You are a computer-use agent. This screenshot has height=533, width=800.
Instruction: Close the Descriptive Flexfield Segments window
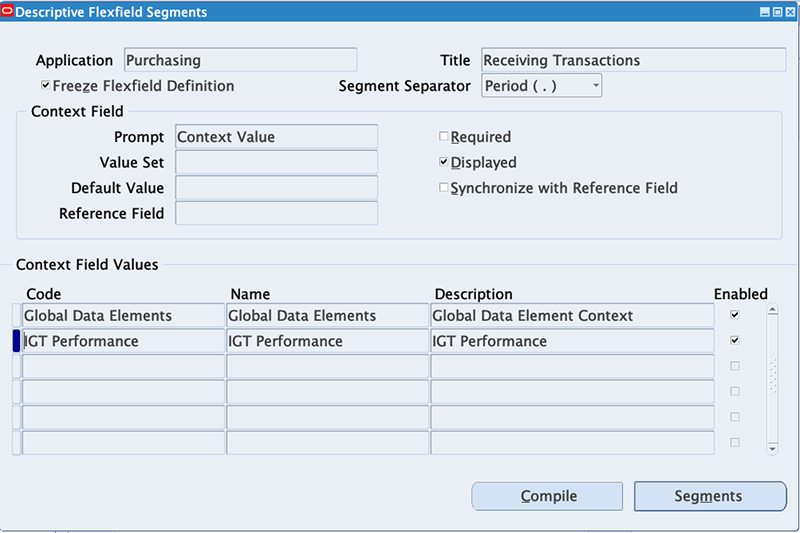[x=788, y=12]
